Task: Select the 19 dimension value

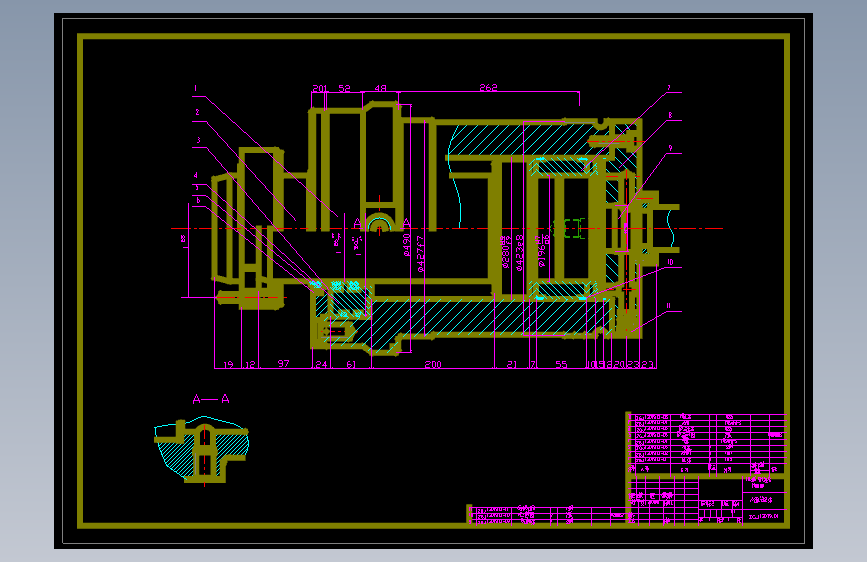Action: (x=228, y=365)
